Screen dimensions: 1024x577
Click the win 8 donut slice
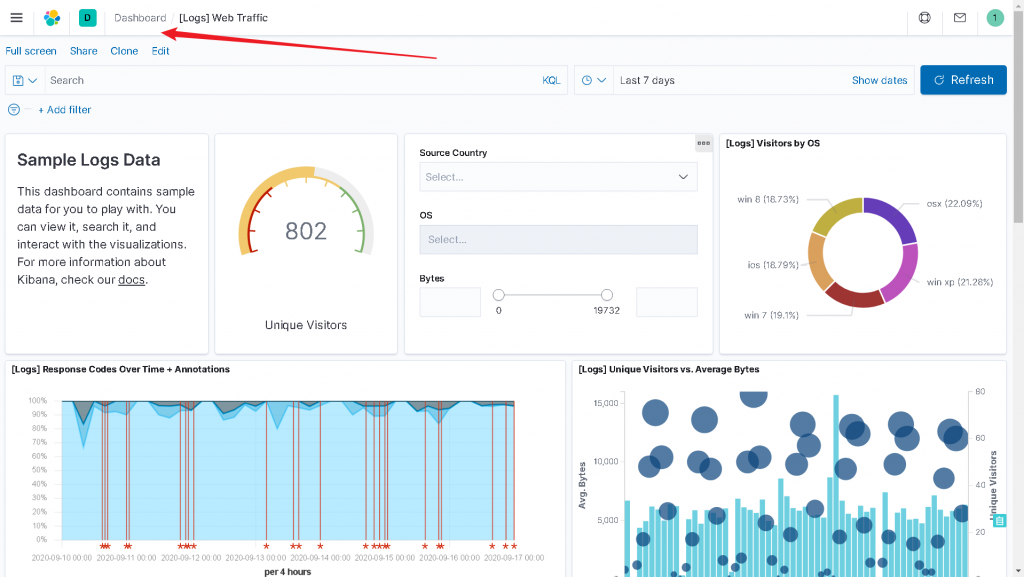836,215
